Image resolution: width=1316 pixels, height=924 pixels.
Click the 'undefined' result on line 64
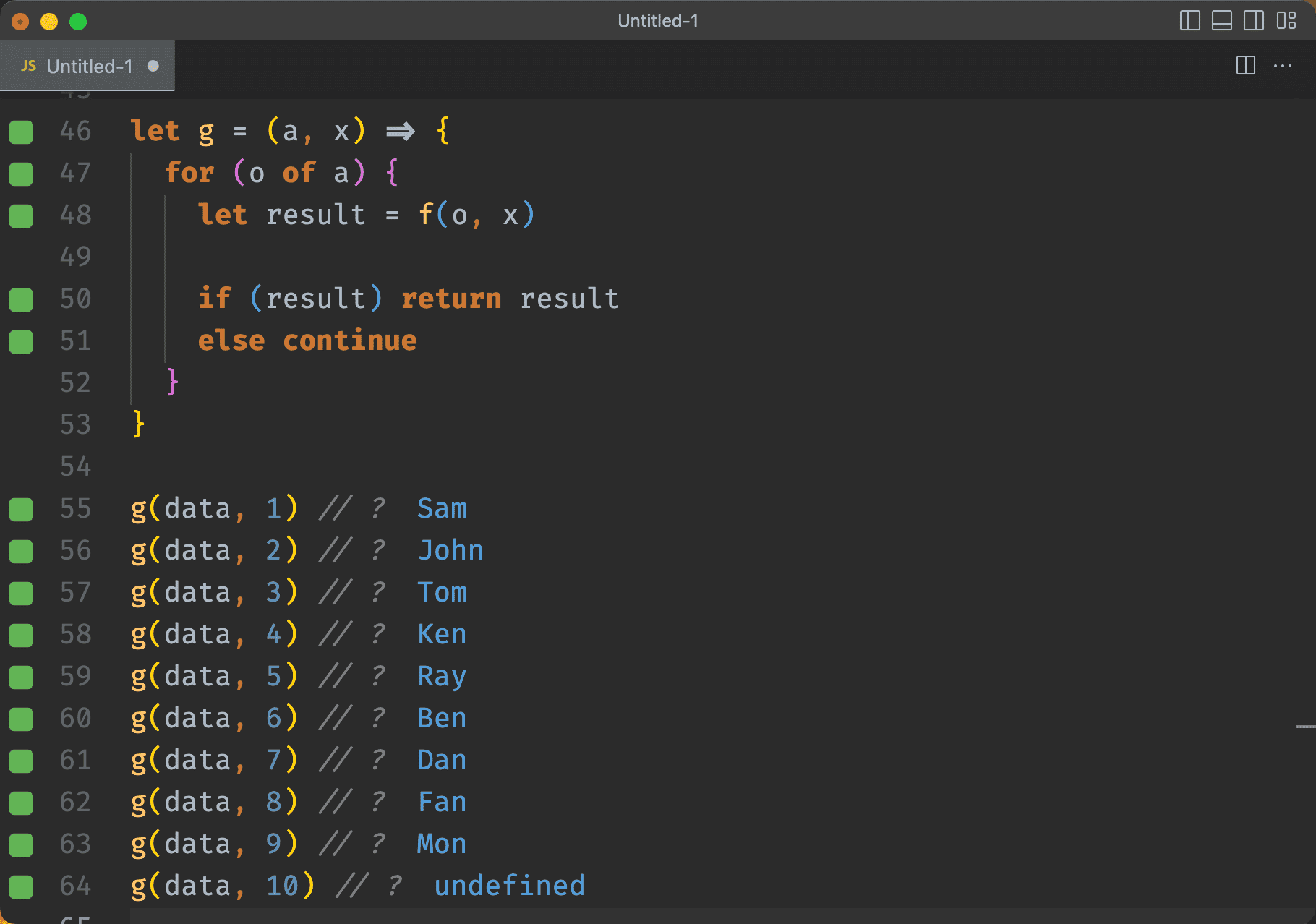pos(509,886)
